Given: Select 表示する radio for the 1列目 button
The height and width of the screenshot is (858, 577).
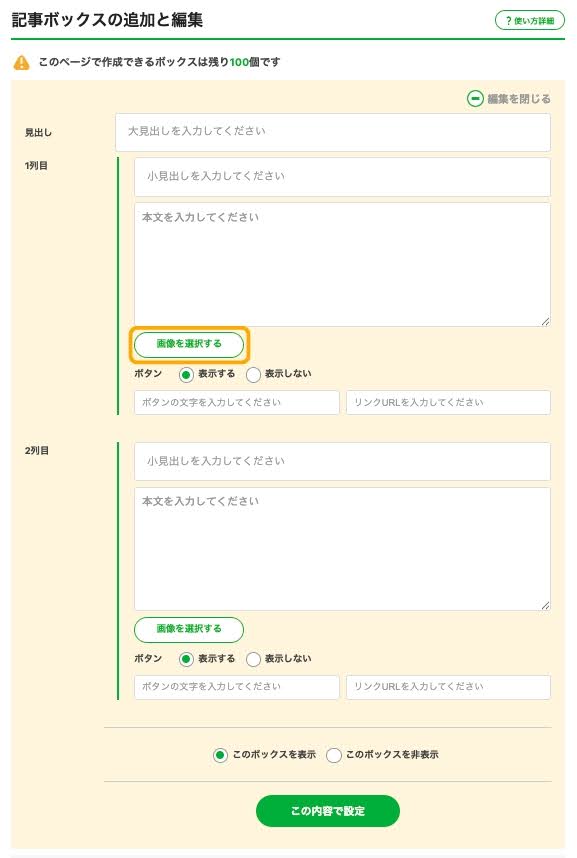Looking at the screenshot, I should (186, 375).
